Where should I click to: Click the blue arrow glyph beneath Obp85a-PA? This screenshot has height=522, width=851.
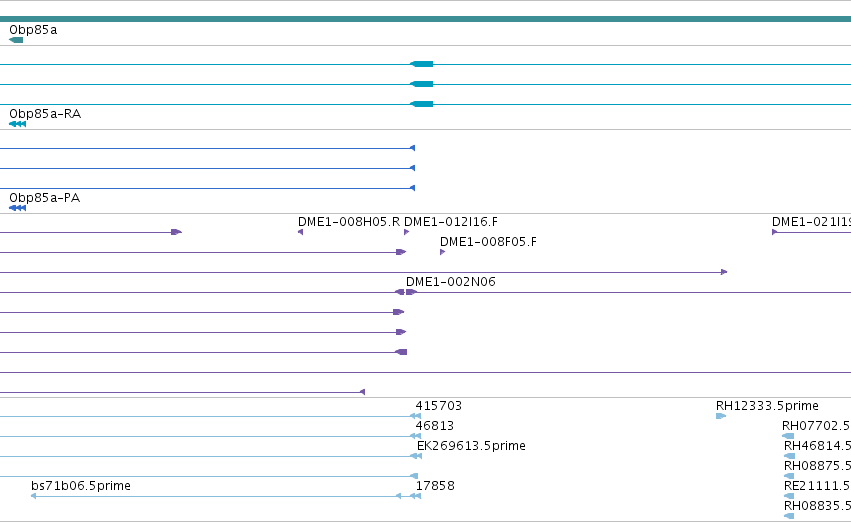17,208
